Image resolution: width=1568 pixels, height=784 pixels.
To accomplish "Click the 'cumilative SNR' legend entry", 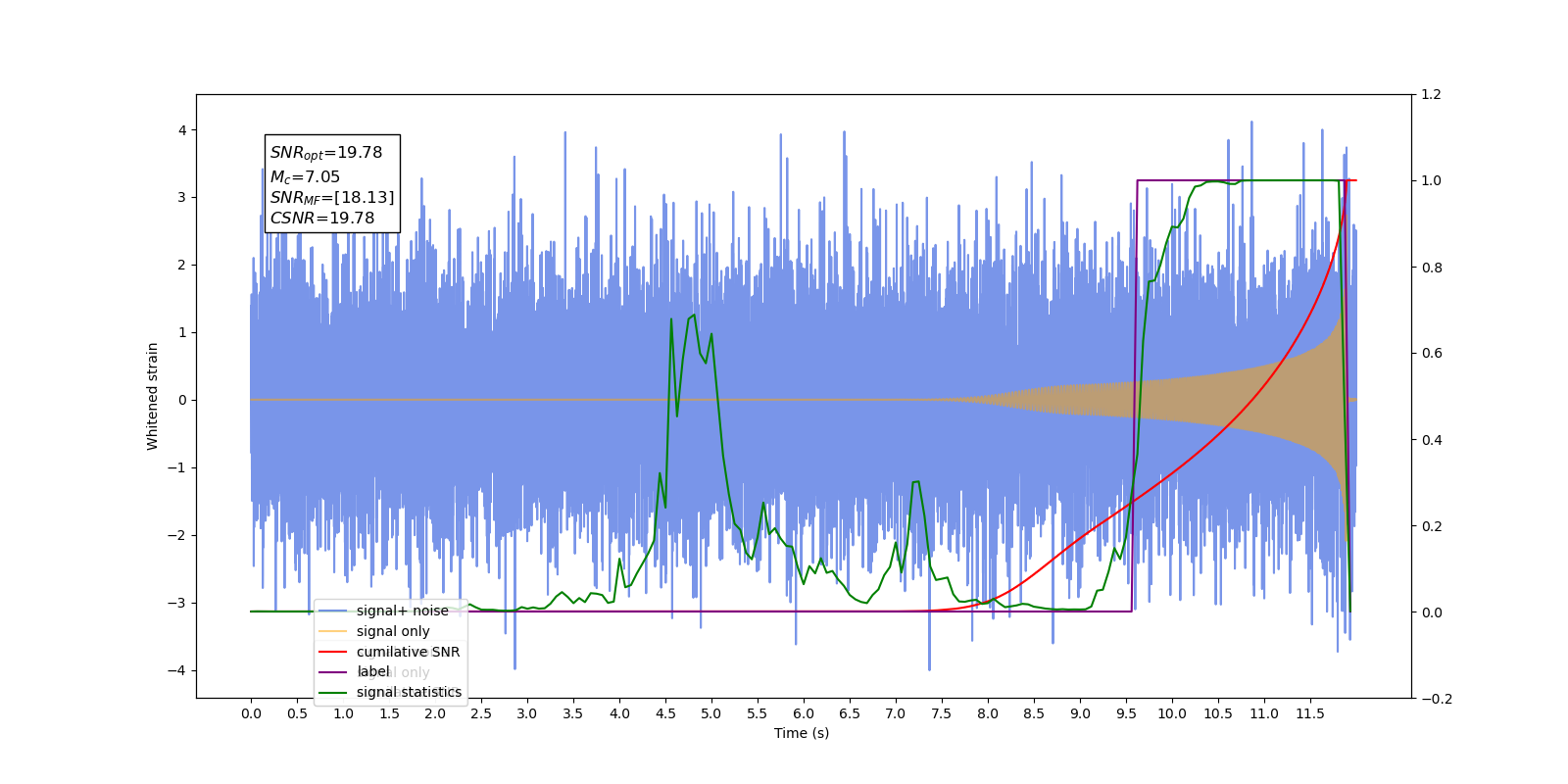I will pyautogui.click(x=408, y=652).
